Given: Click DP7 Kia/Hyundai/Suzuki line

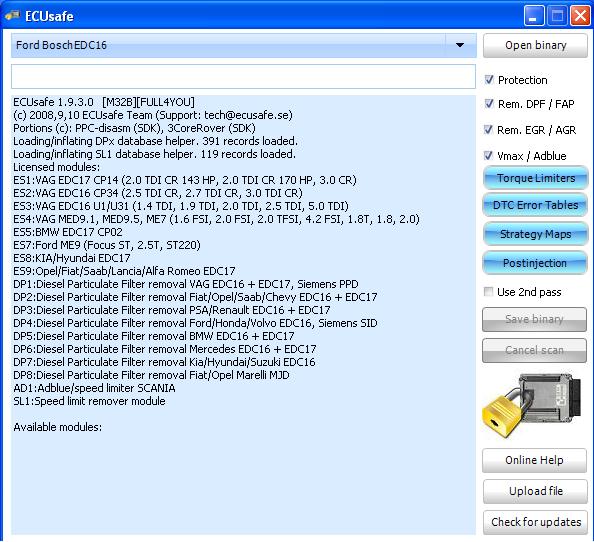Looking at the screenshot, I should (164, 362).
